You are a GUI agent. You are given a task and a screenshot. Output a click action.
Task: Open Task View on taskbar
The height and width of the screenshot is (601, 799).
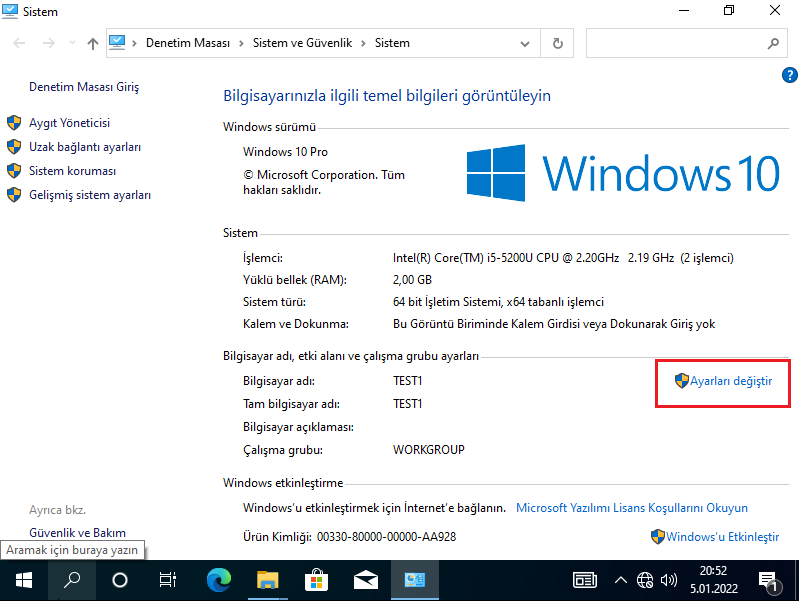168,580
